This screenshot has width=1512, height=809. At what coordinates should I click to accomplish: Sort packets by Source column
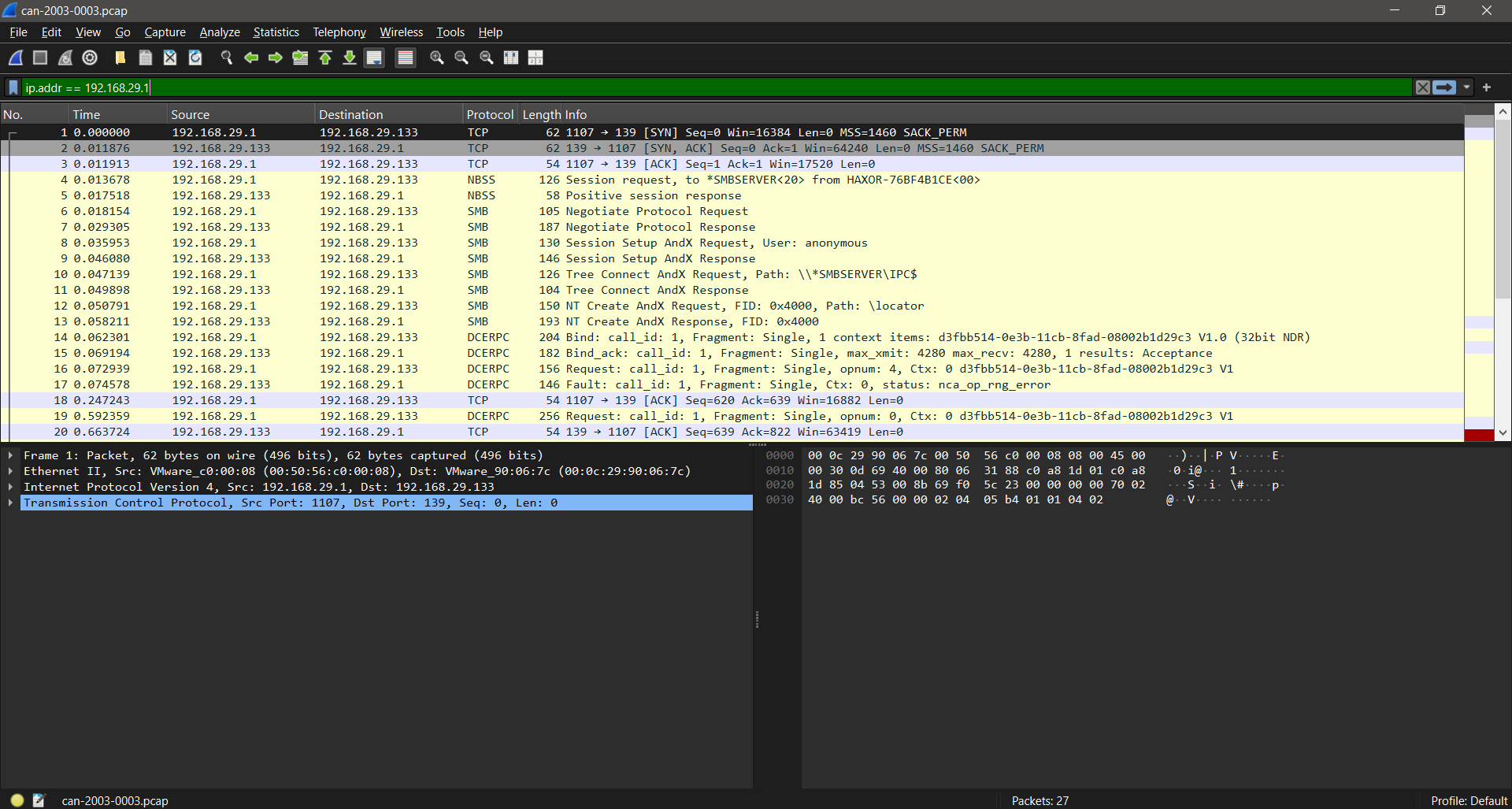pos(241,114)
